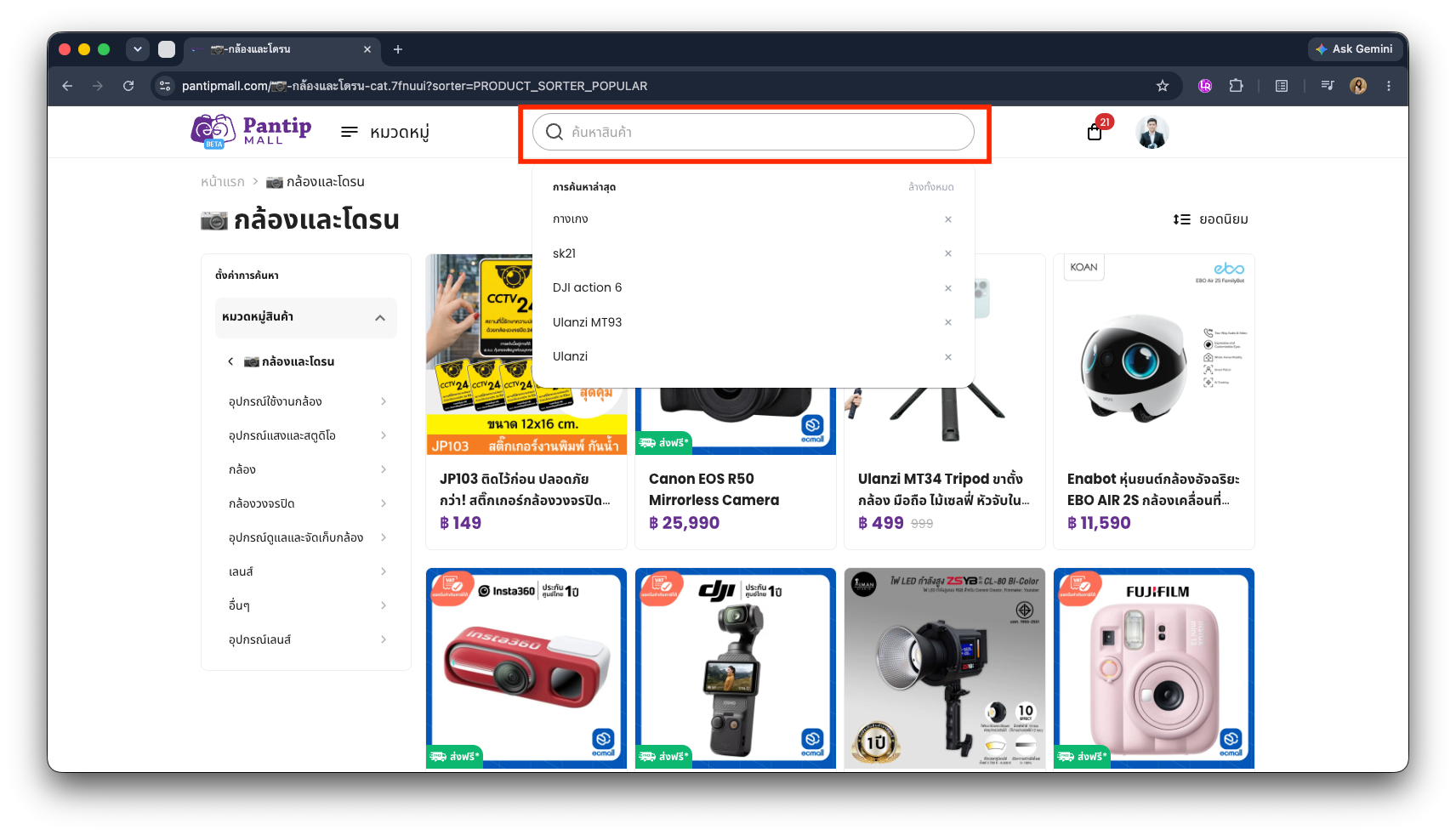Screen dimensions: 1456x835
Task: Clear all recent searches with ล้างทั้งหมด
Action: (931, 187)
